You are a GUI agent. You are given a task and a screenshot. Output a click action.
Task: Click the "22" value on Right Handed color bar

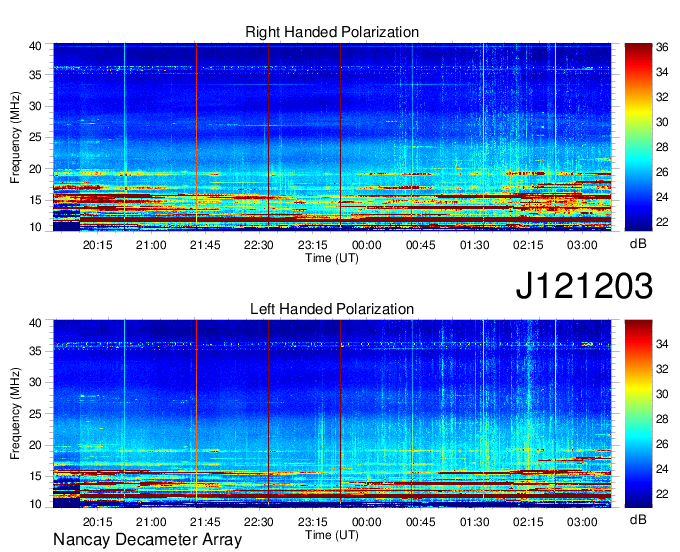coord(662,222)
